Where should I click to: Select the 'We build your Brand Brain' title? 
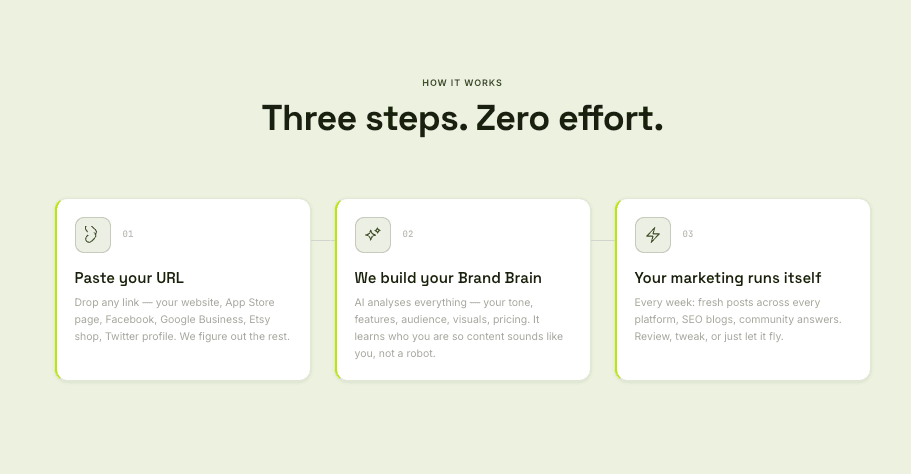point(448,277)
